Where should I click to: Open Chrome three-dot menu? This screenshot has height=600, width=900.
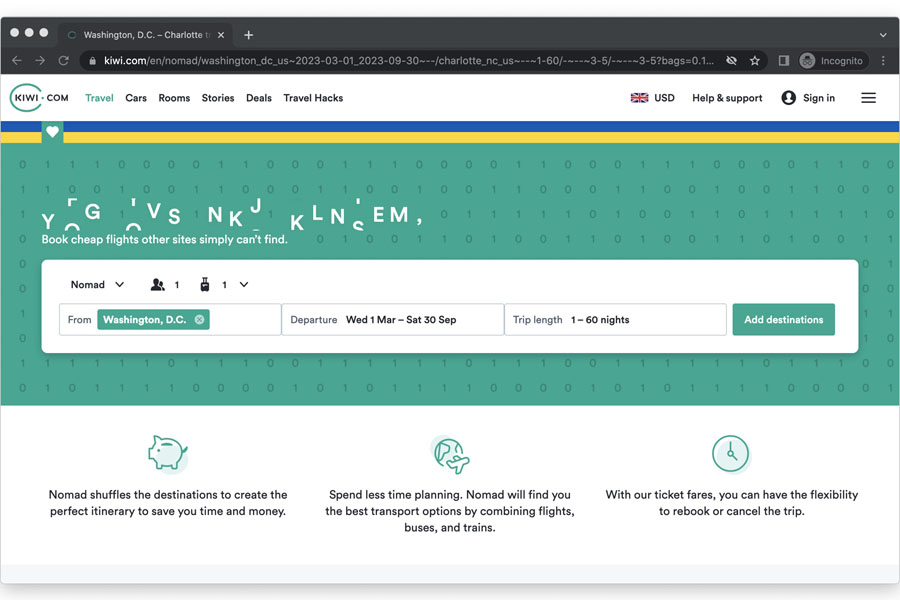coord(883,60)
